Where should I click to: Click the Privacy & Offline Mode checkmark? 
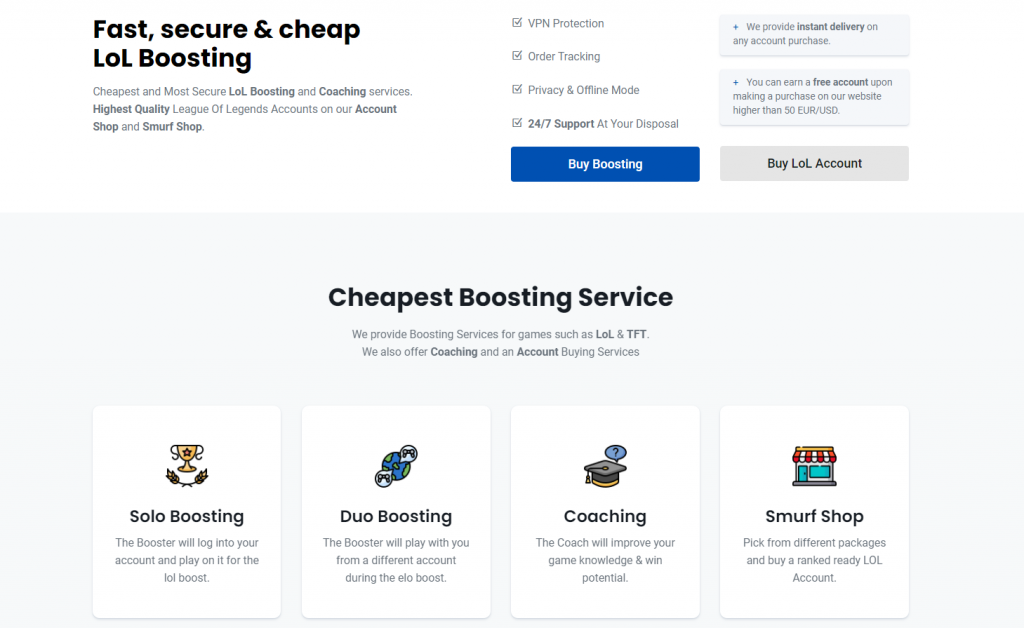click(x=517, y=90)
